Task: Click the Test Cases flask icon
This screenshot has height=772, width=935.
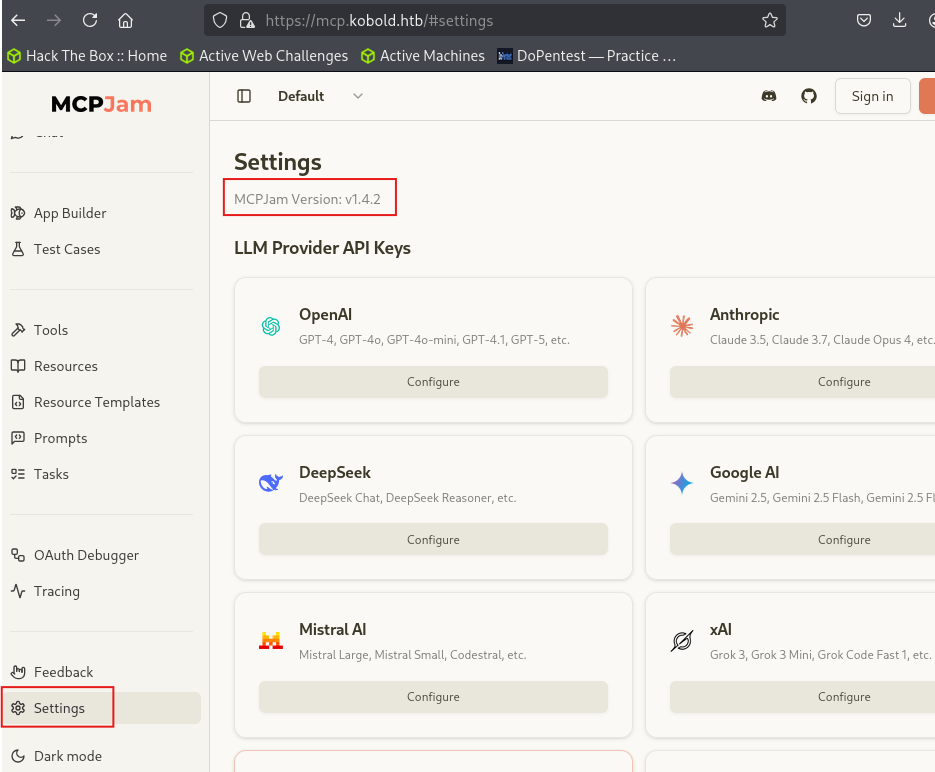Action: coord(18,249)
